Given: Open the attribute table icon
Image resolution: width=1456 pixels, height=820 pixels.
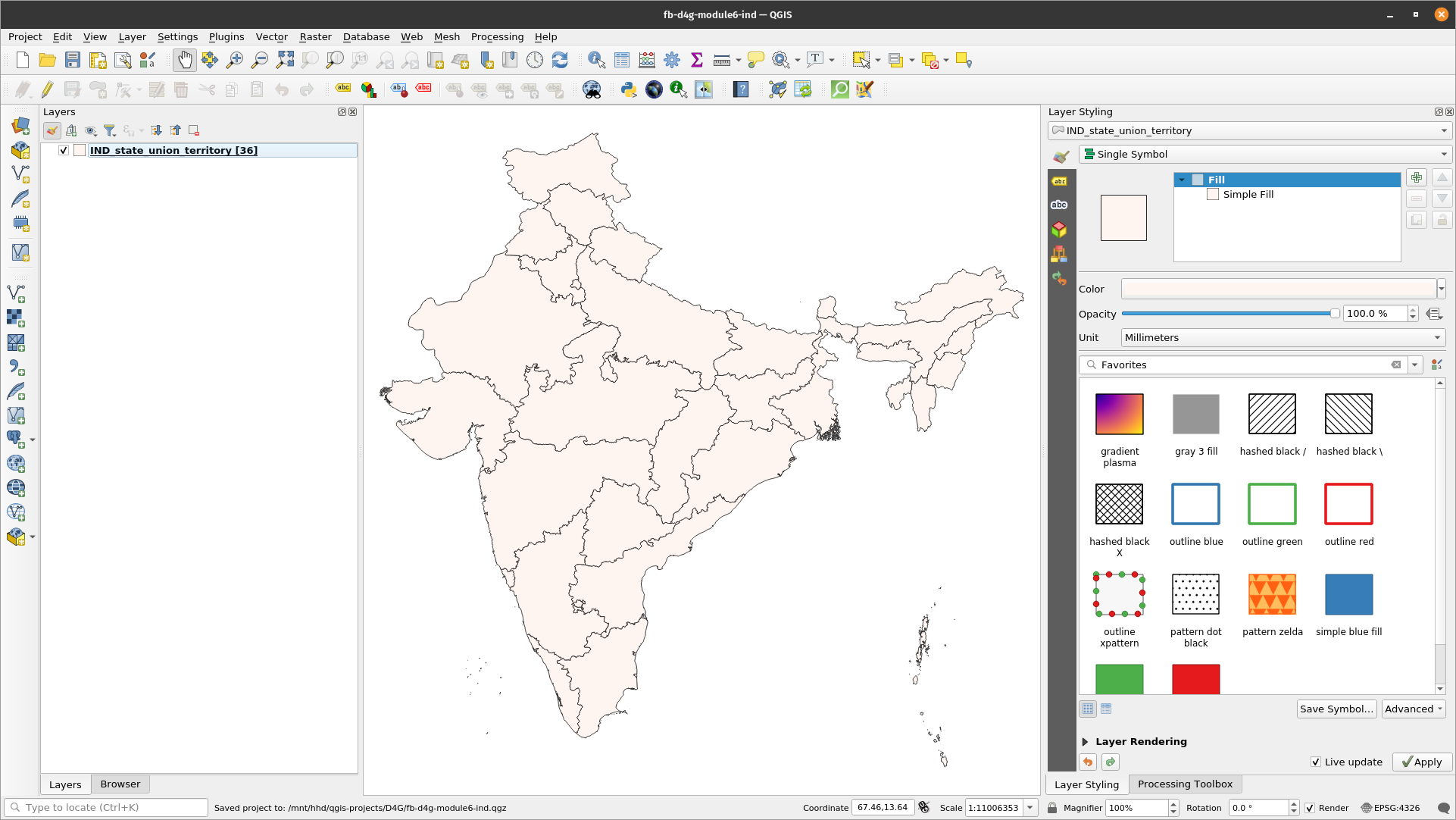Looking at the screenshot, I should (x=622, y=60).
